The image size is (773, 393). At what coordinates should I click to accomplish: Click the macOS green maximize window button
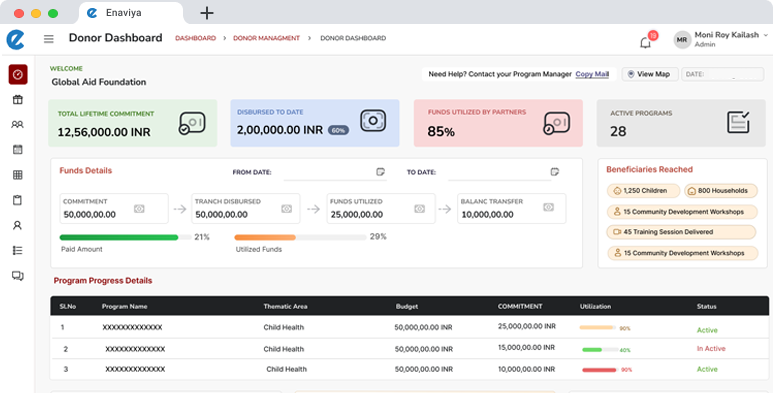(x=53, y=13)
